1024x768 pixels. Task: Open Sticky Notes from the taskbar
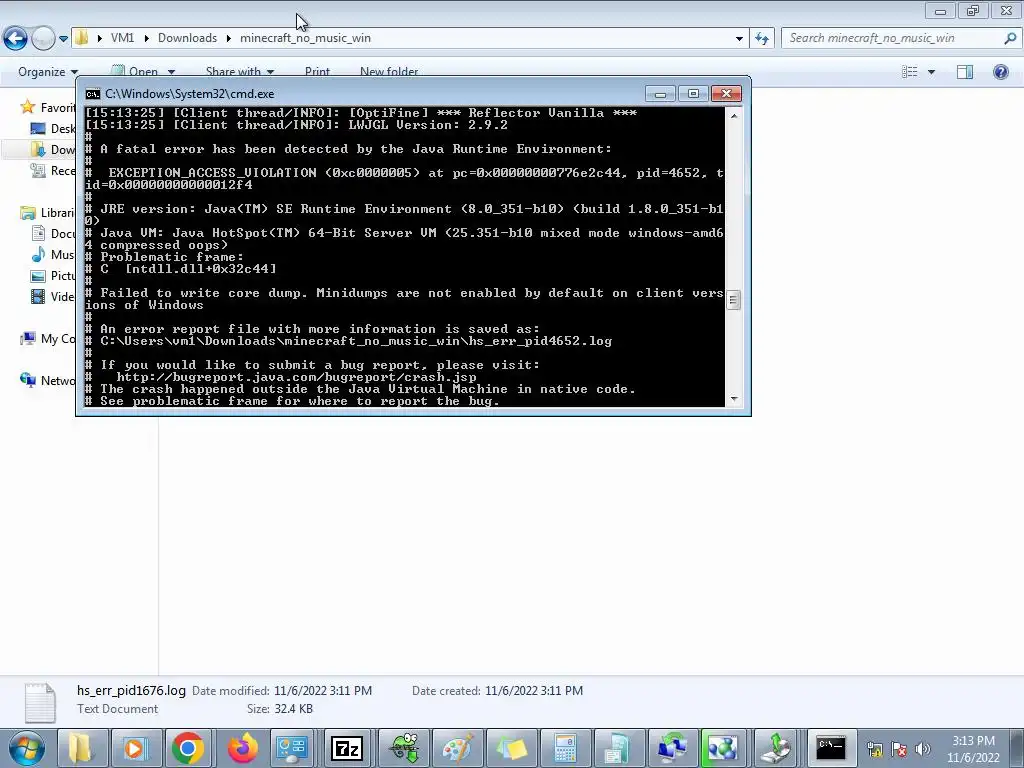tap(511, 748)
